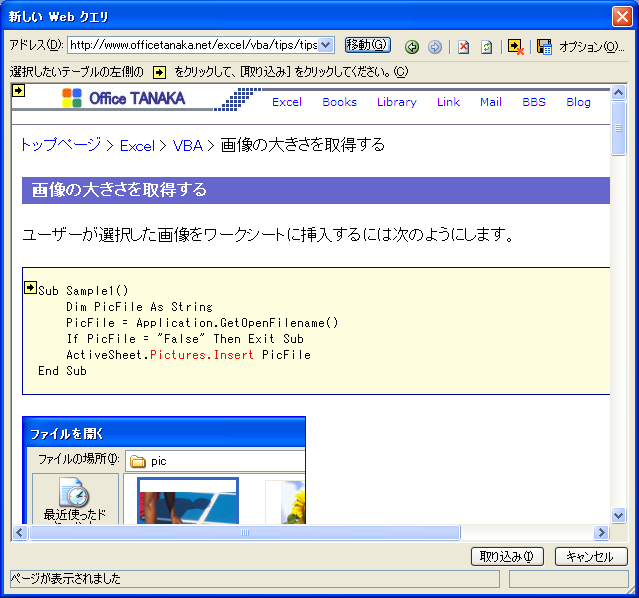Screen dimensions: 639x598
Task: Click the キャンセル cancel button
Action: click(x=591, y=556)
